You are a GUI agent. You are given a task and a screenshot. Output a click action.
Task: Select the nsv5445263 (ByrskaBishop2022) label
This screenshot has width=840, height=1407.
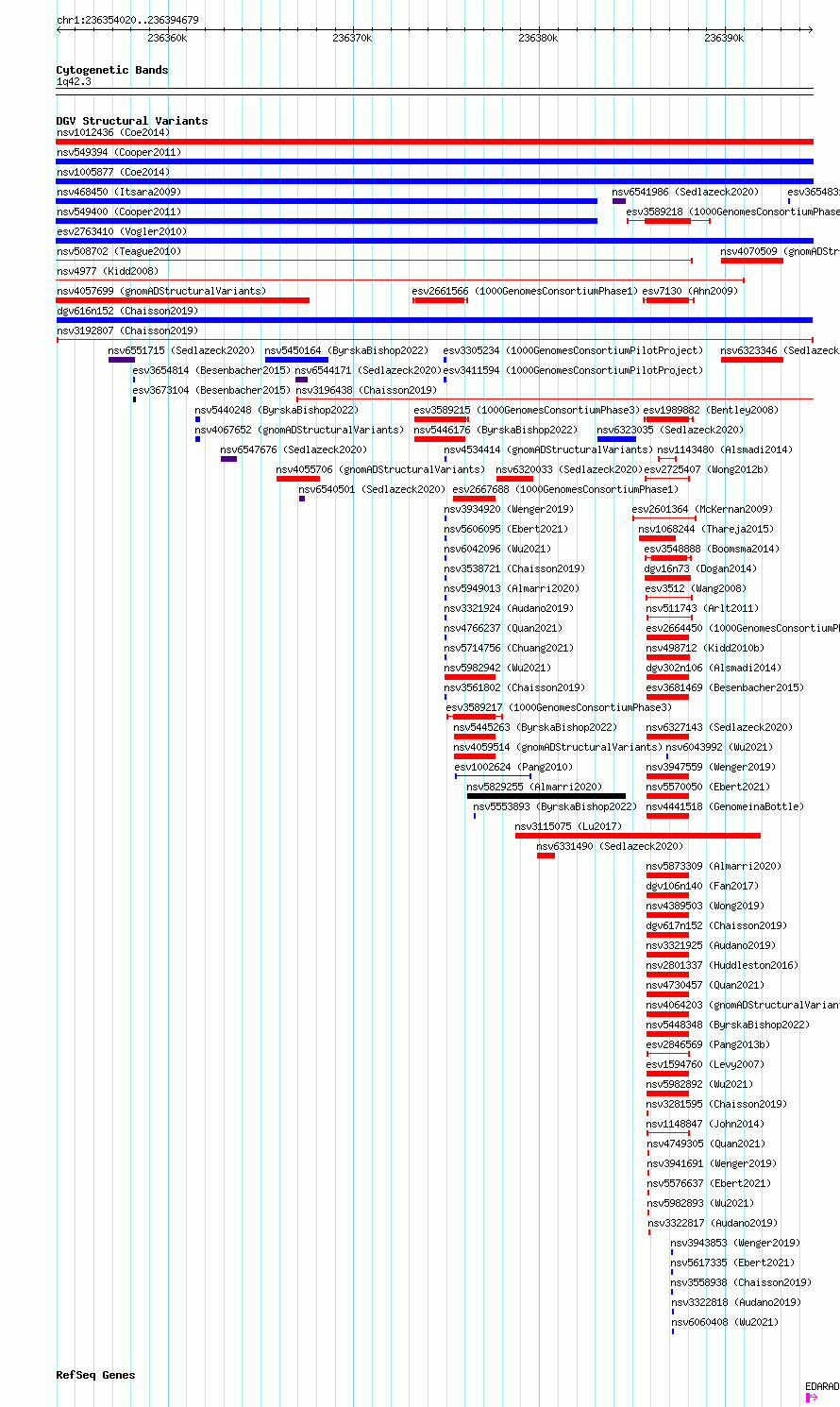[535, 727]
